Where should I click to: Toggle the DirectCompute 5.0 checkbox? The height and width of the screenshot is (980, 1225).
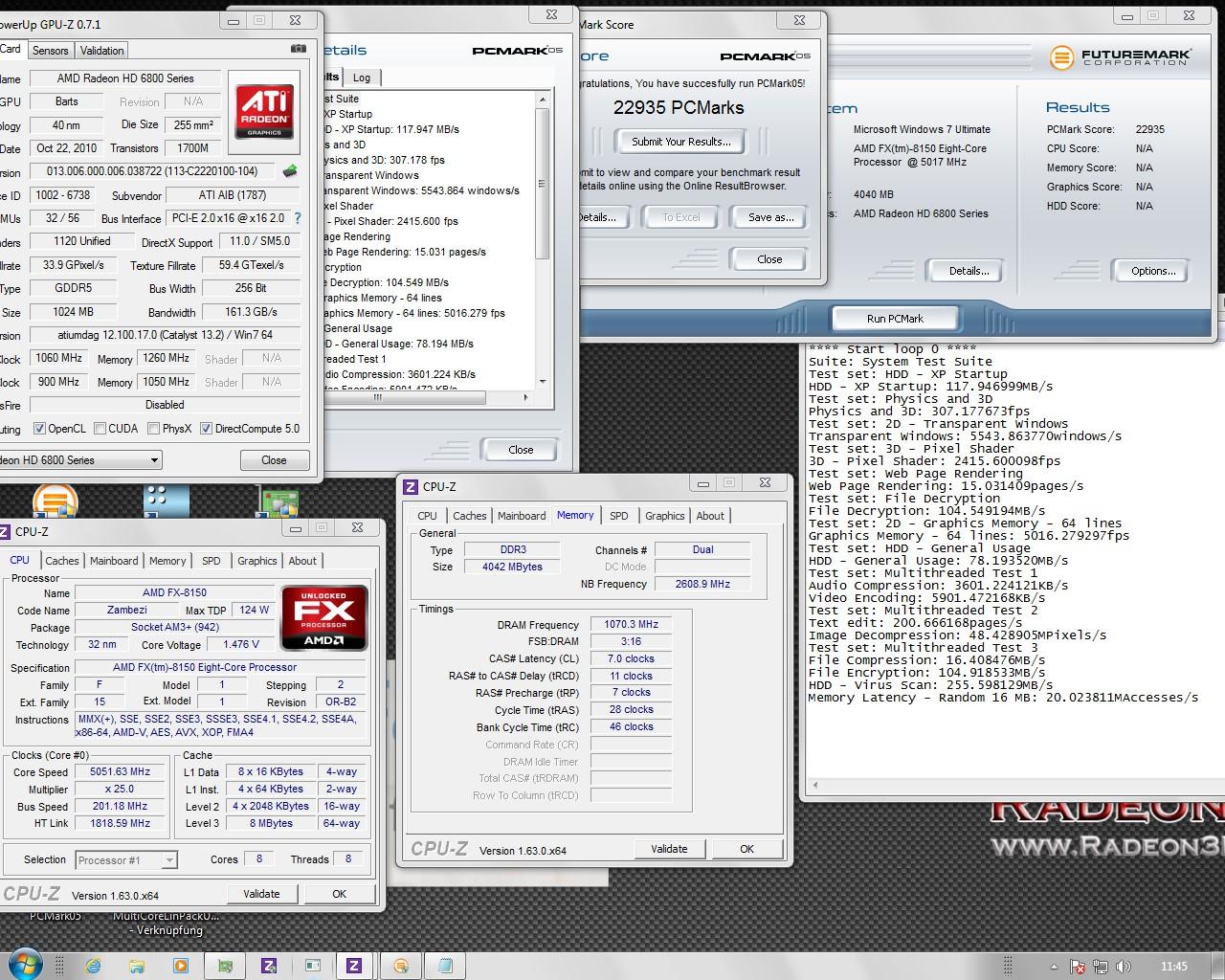point(206,429)
